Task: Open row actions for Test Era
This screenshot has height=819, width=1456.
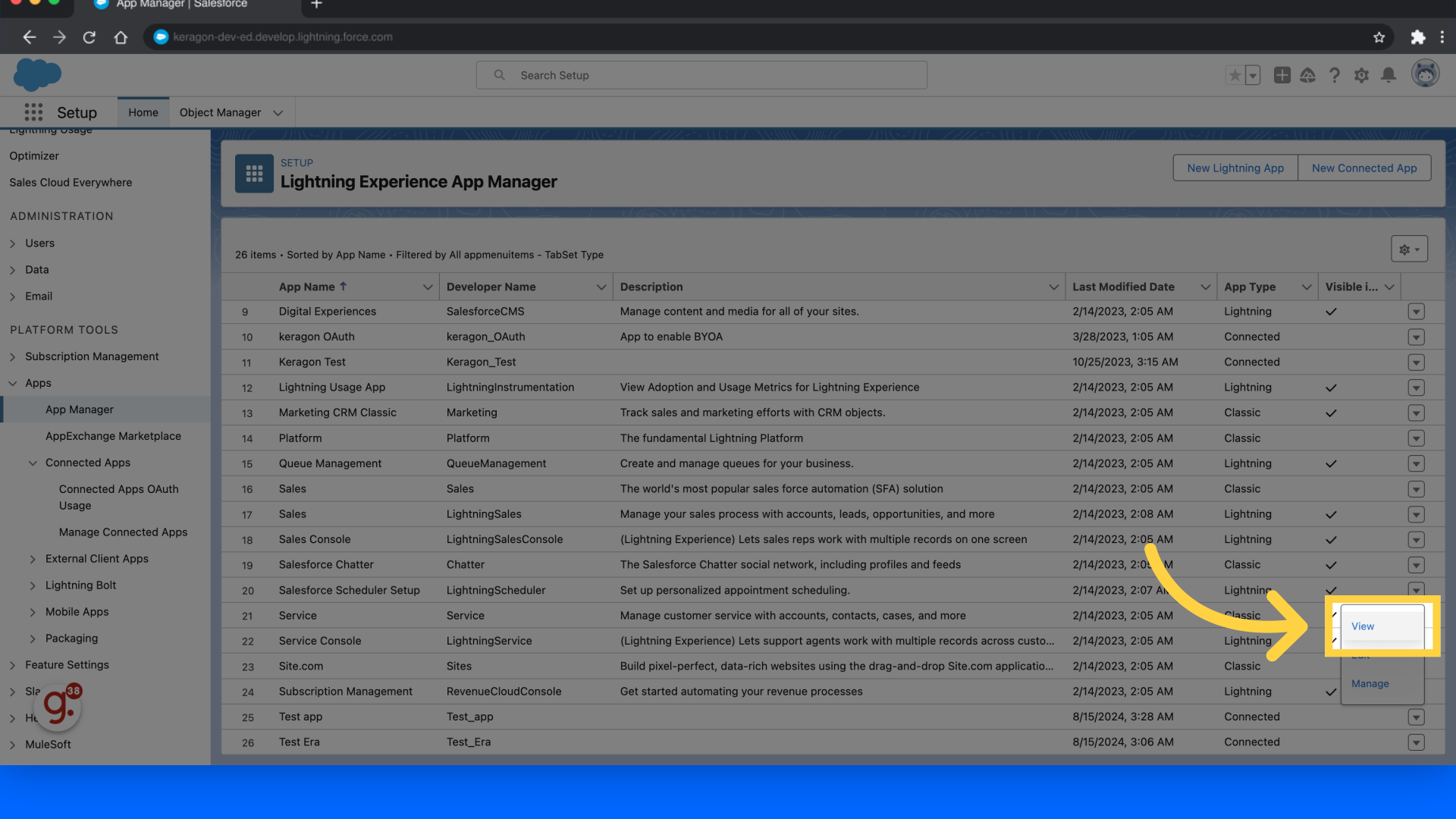Action: click(x=1416, y=742)
